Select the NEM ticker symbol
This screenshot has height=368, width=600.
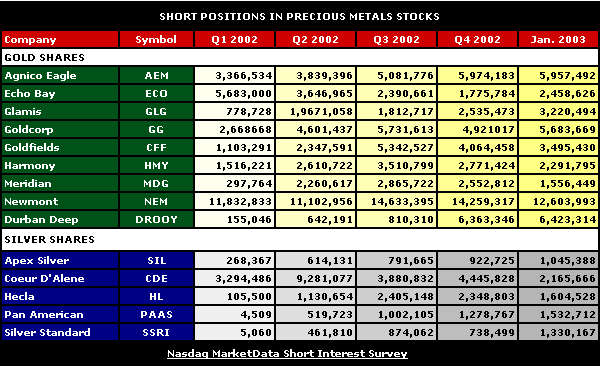tap(156, 201)
